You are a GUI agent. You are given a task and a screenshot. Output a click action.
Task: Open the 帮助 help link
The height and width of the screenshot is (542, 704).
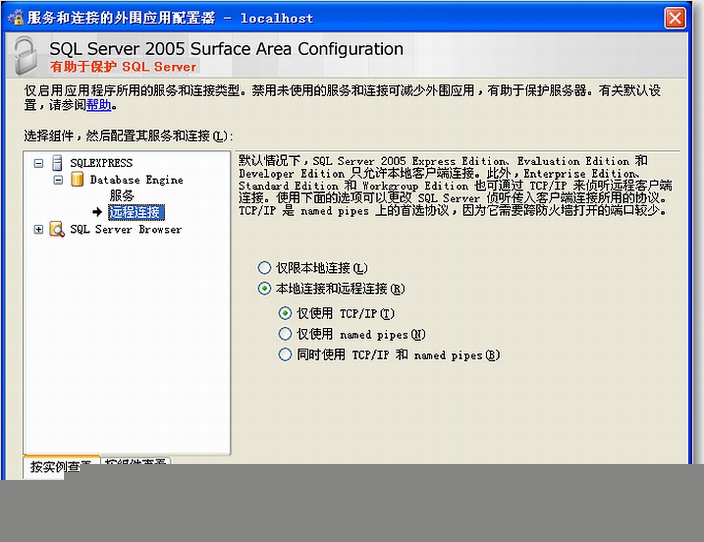[x=98, y=105]
